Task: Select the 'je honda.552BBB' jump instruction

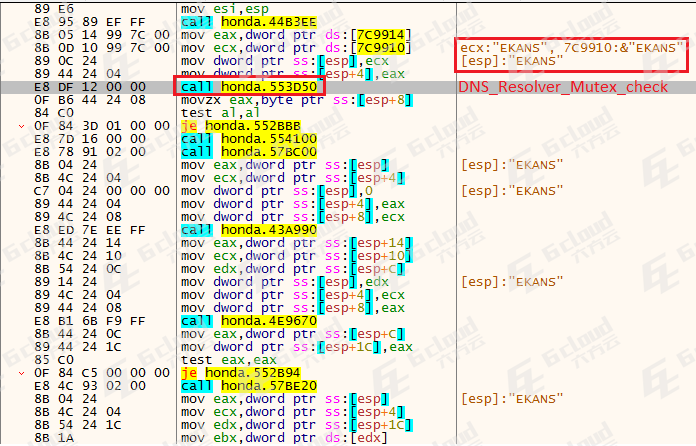Action: click(241, 126)
